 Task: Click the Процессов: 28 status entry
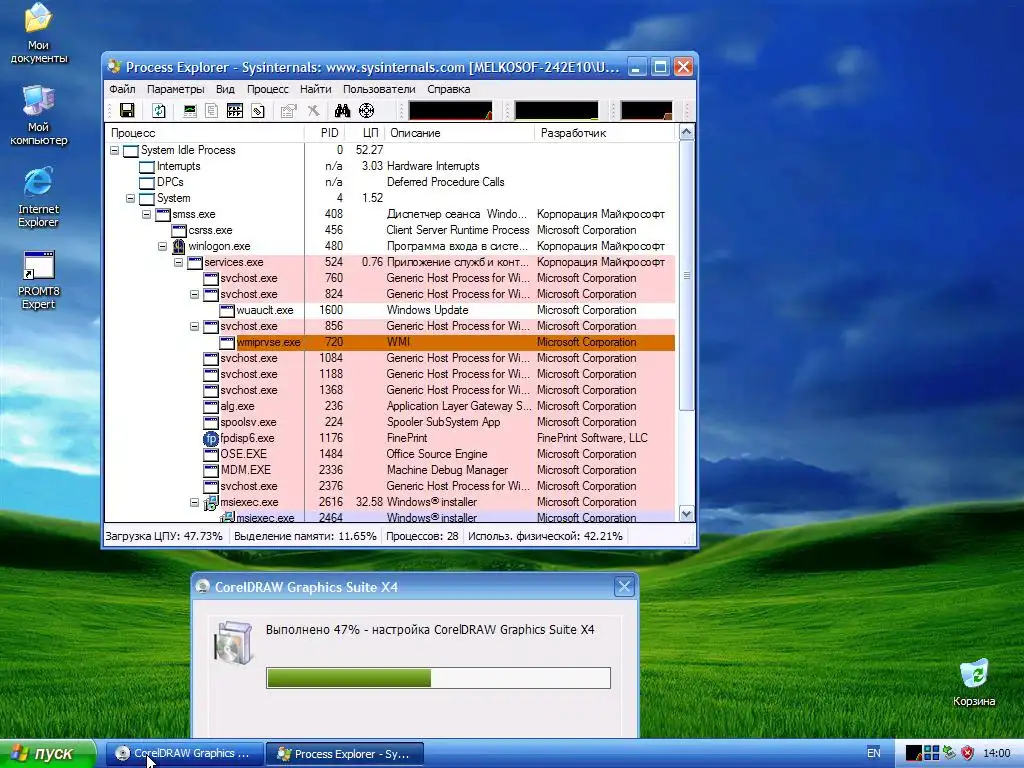coord(422,536)
